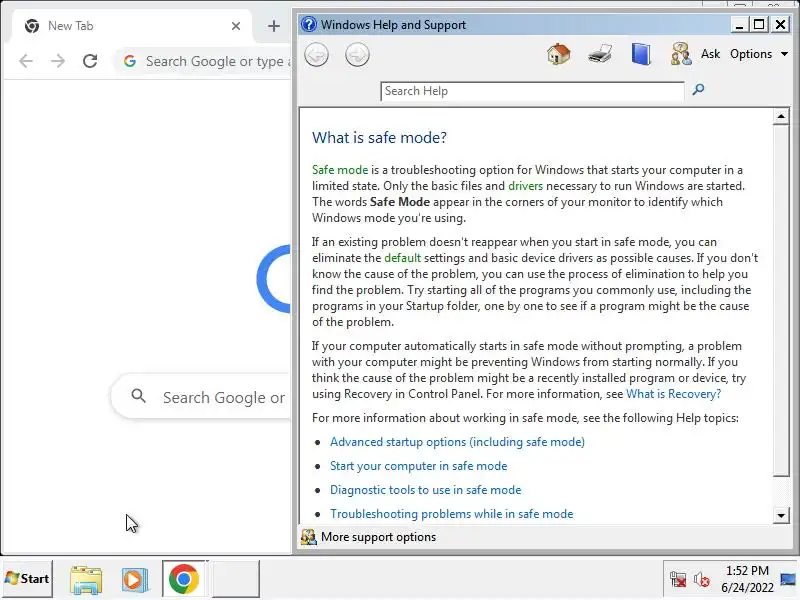Viewport: 800px width, 600px height.
Task: Click the Search Help input field
Action: click(532, 91)
